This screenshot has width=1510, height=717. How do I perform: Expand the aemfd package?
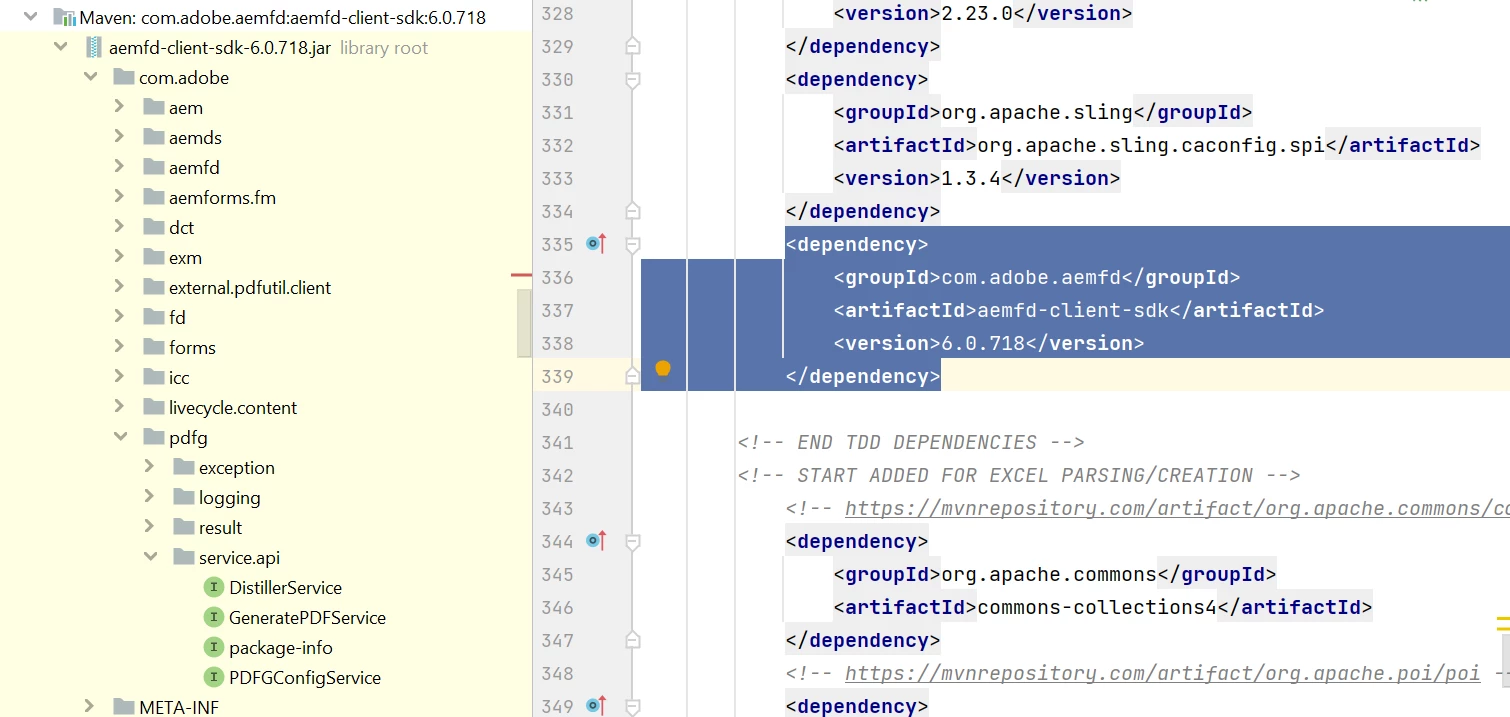click(119, 167)
